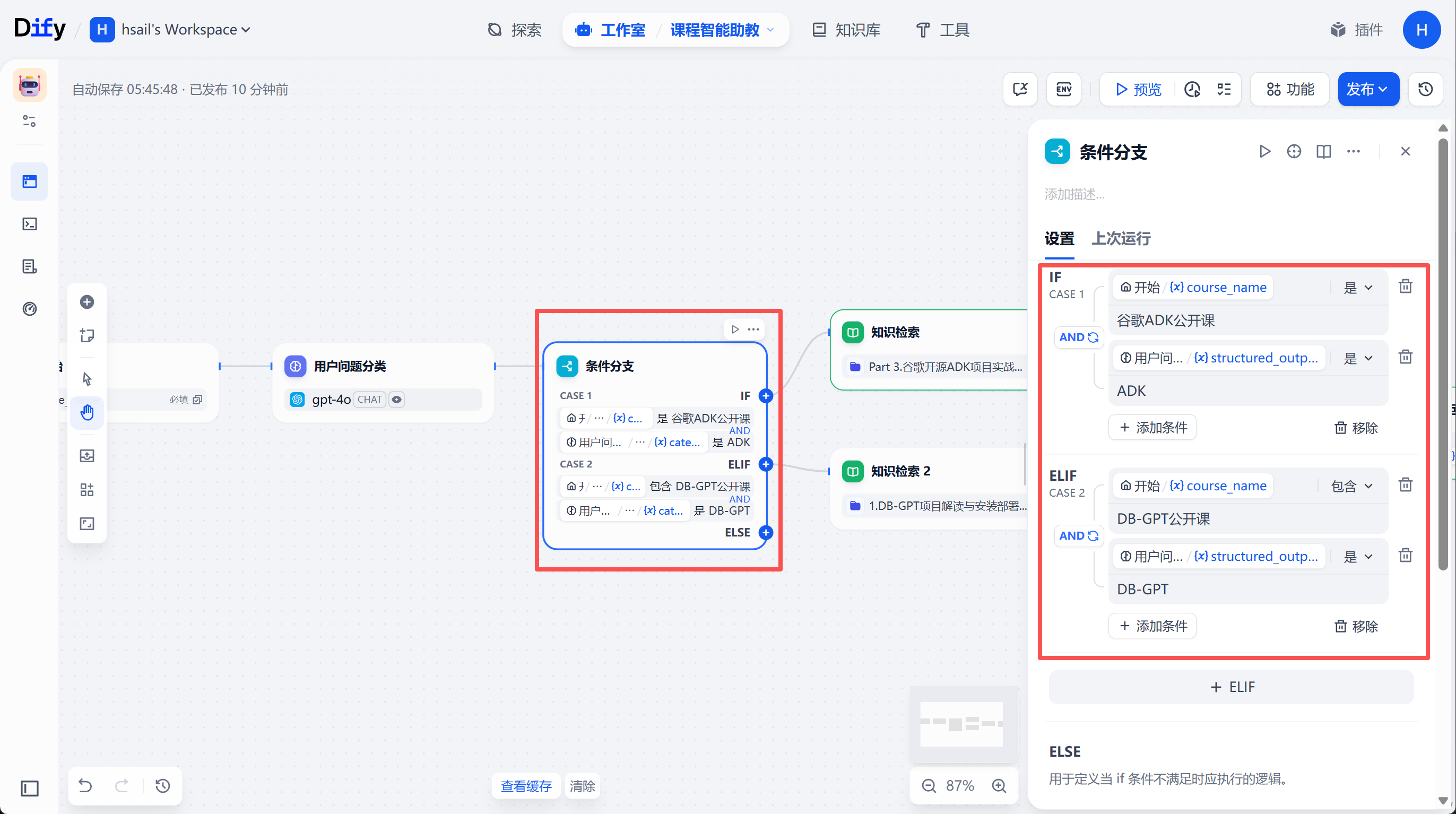
Task: Open the 插件 page
Action: click(x=1357, y=29)
